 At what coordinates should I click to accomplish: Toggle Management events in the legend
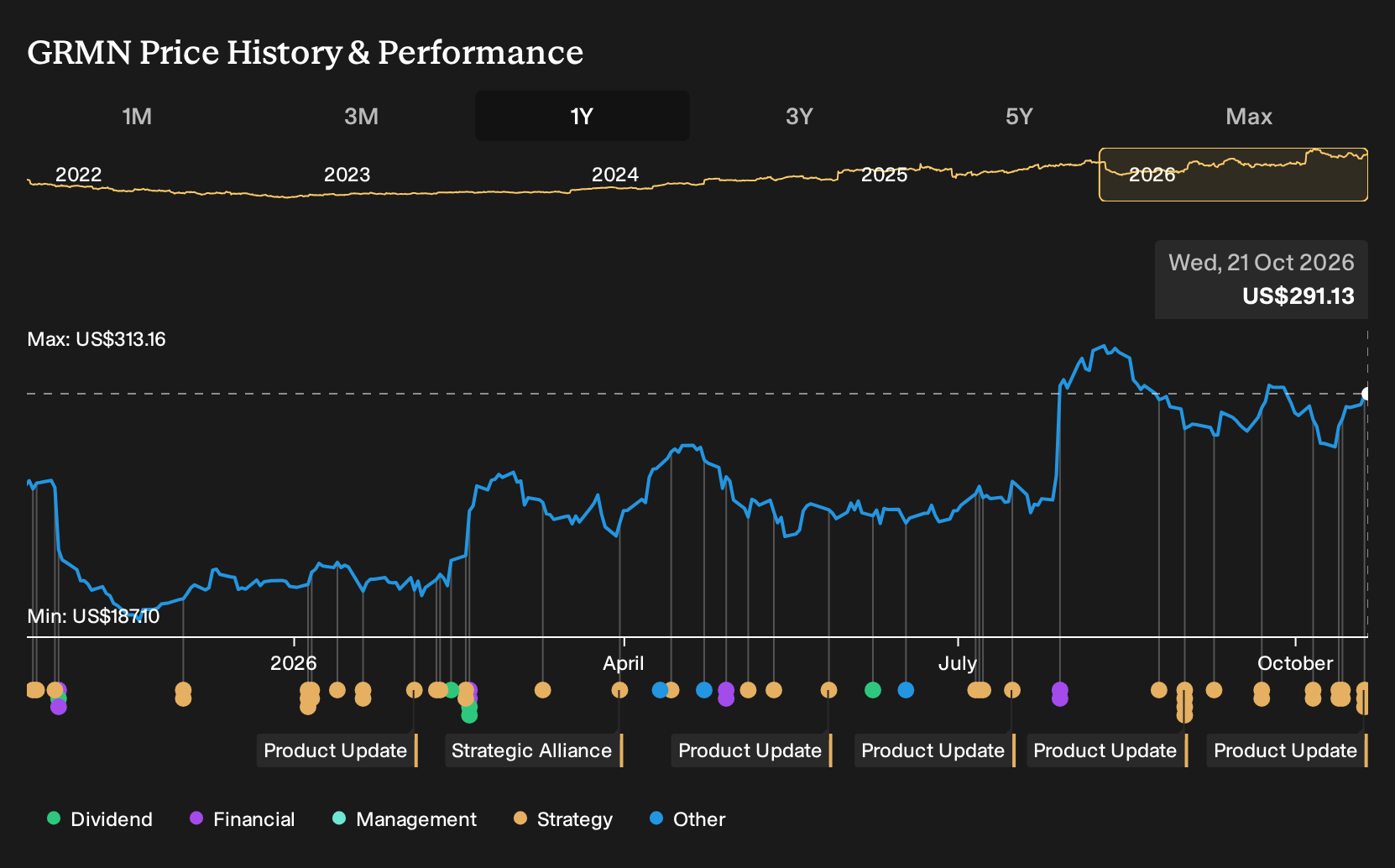pos(405,818)
